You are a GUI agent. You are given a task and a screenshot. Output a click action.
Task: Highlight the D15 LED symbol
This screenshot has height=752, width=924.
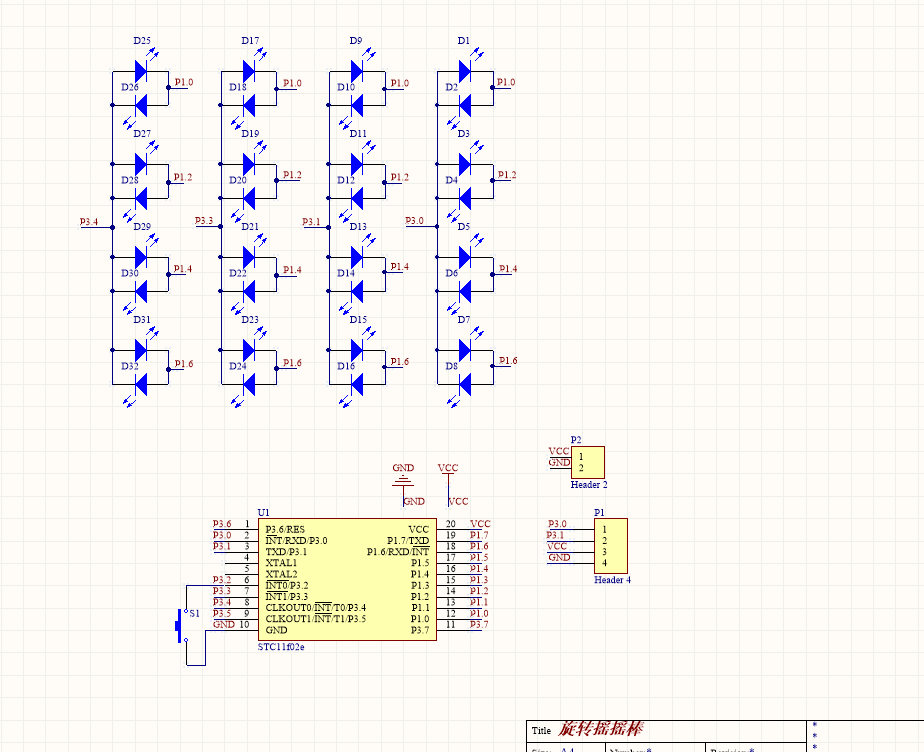[357, 350]
